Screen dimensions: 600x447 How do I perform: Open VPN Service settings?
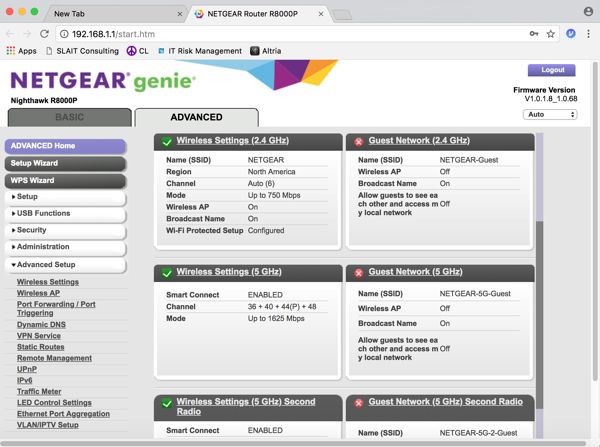pos(39,336)
